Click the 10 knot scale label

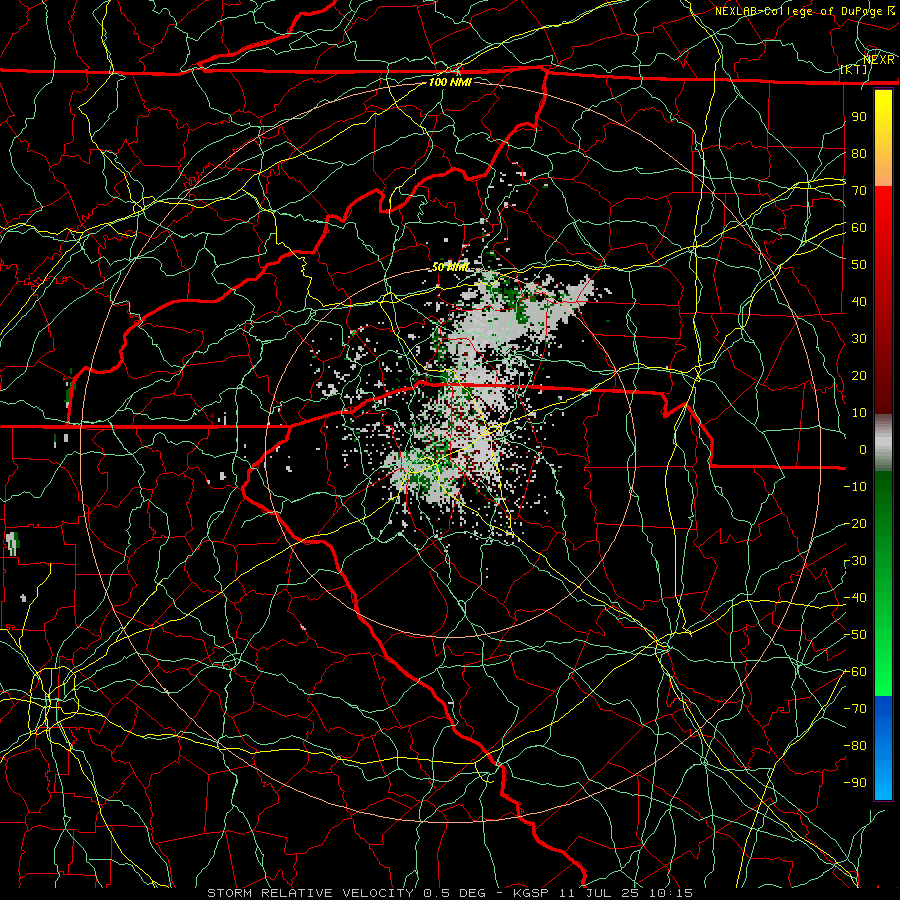coord(859,413)
